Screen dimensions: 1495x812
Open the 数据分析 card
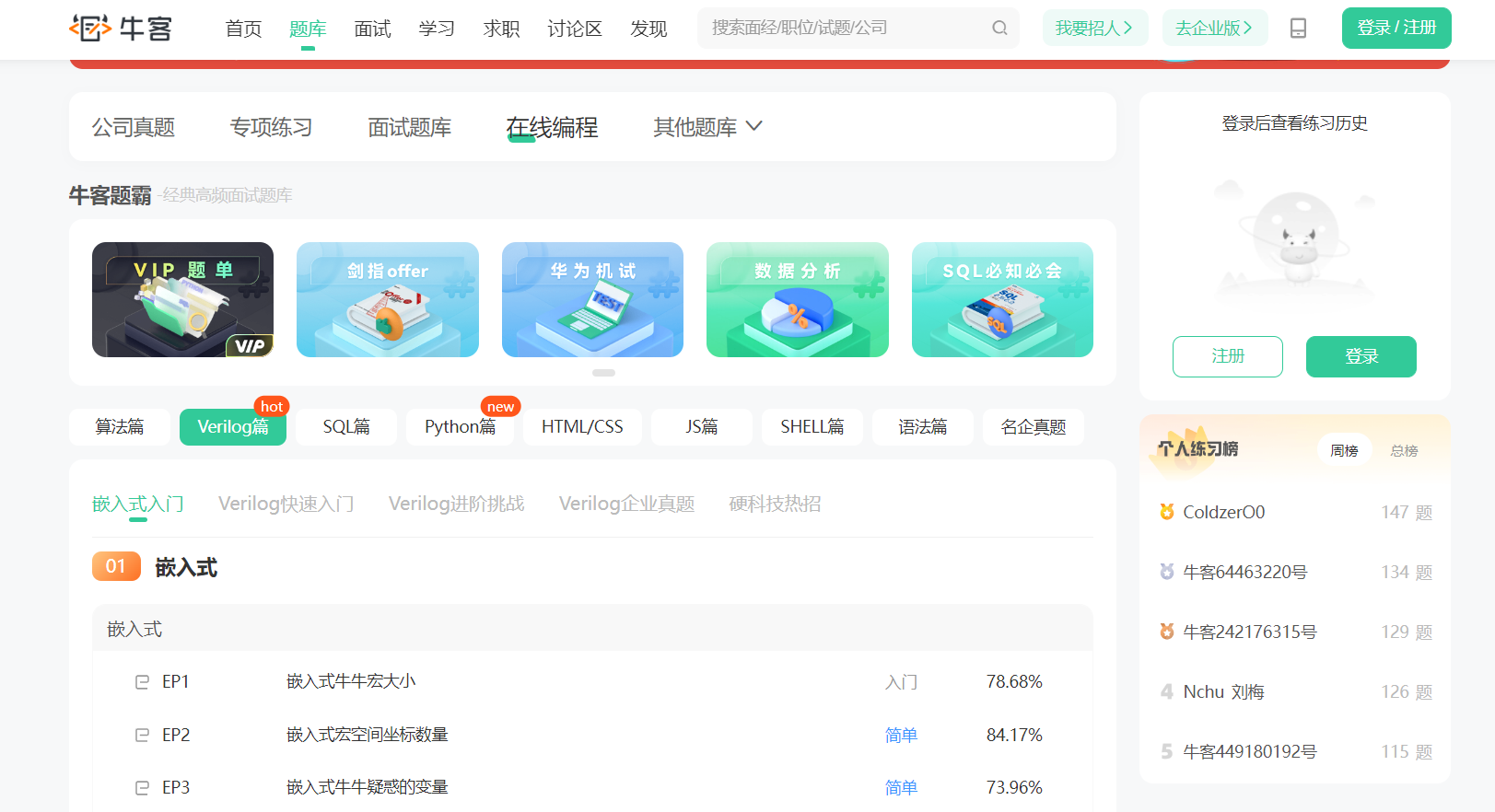pos(798,299)
